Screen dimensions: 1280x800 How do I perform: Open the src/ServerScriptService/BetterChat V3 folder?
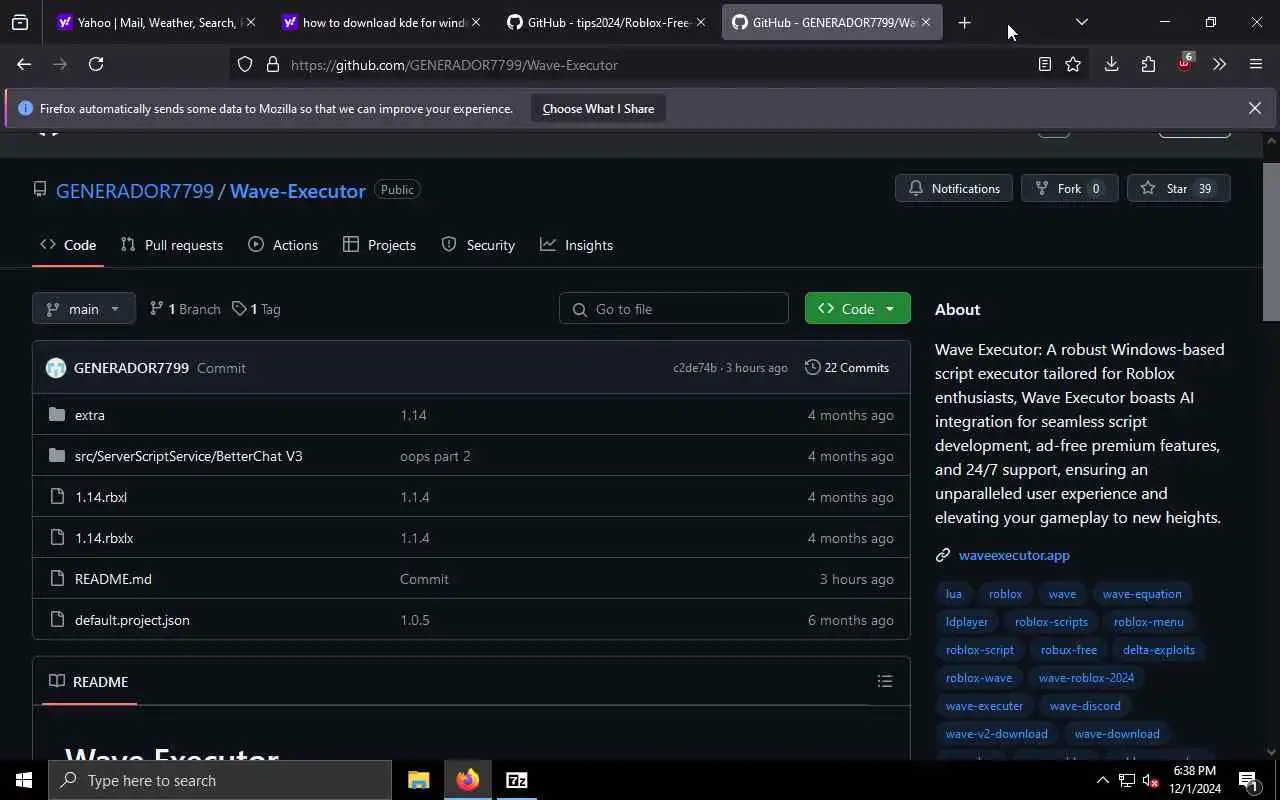tap(189, 456)
